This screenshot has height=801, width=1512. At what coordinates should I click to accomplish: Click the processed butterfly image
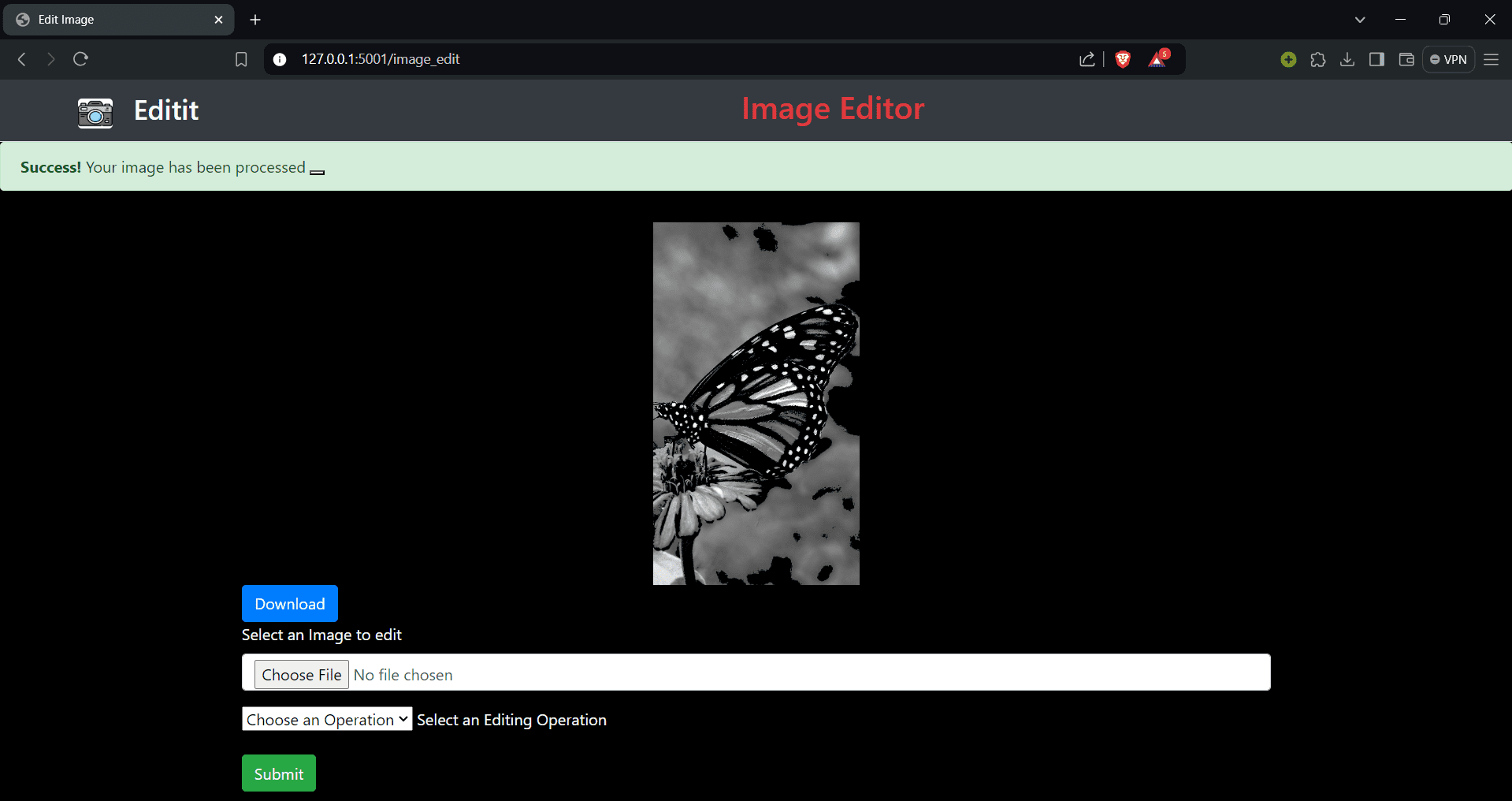756,403
